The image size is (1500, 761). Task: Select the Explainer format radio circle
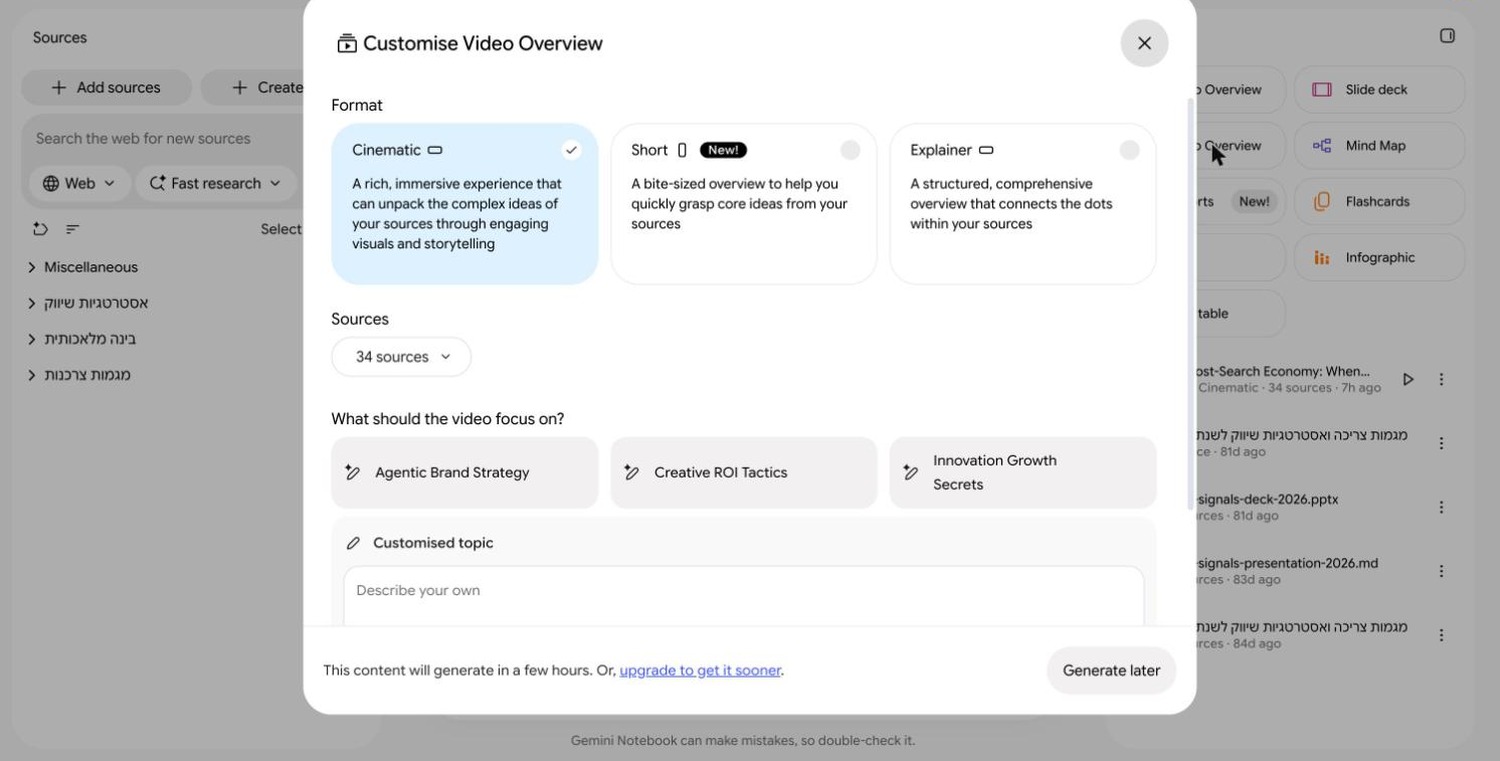(x=1129, y=150)
